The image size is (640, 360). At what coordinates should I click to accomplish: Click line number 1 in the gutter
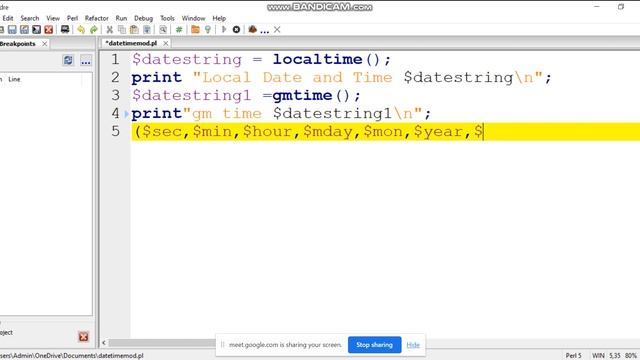115,59
